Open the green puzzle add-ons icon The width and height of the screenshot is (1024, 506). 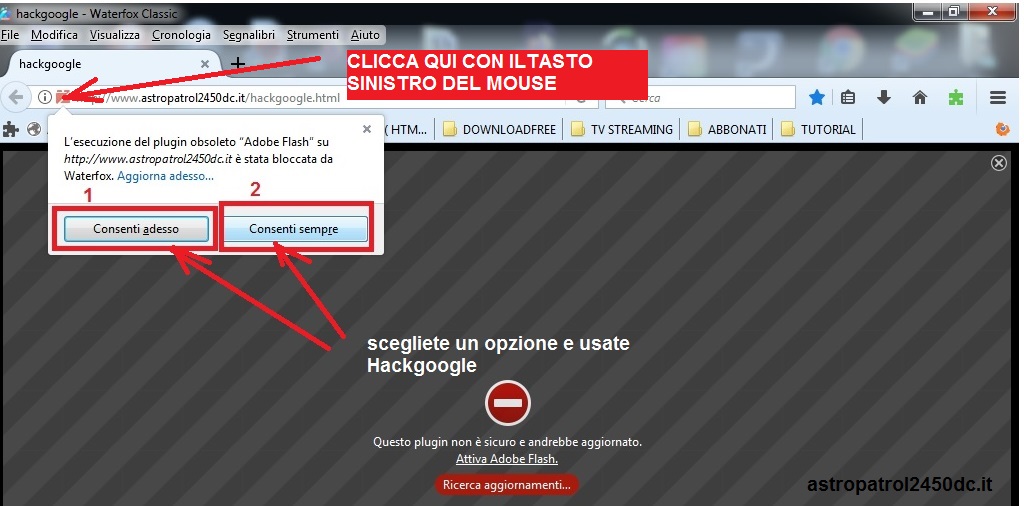tap(955, 98)
